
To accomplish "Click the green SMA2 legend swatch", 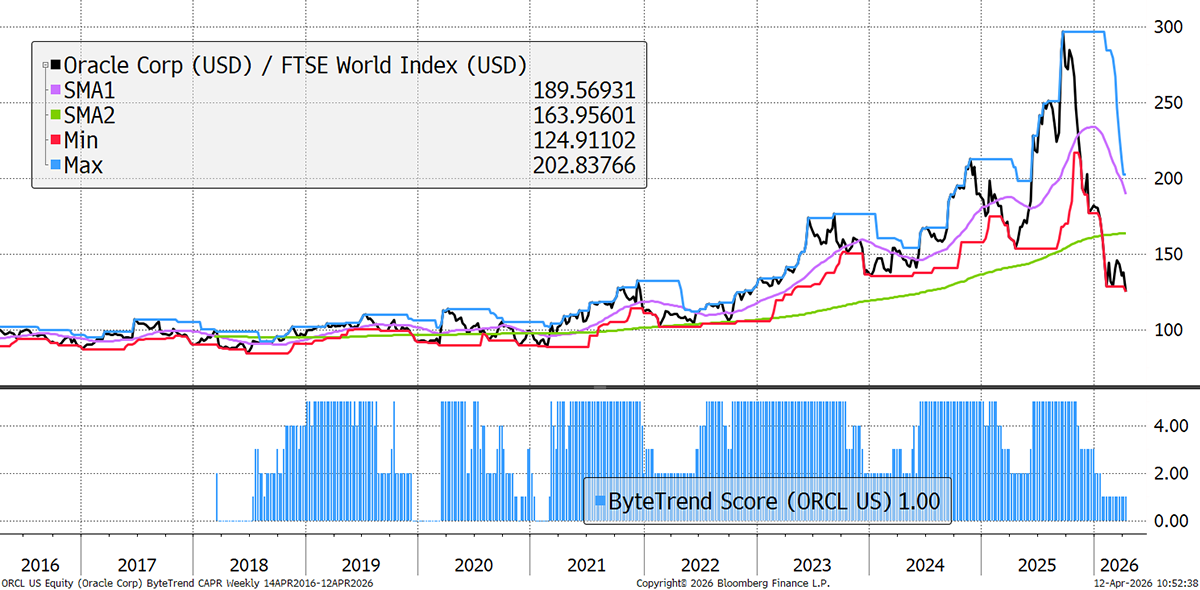I will 56,116.
